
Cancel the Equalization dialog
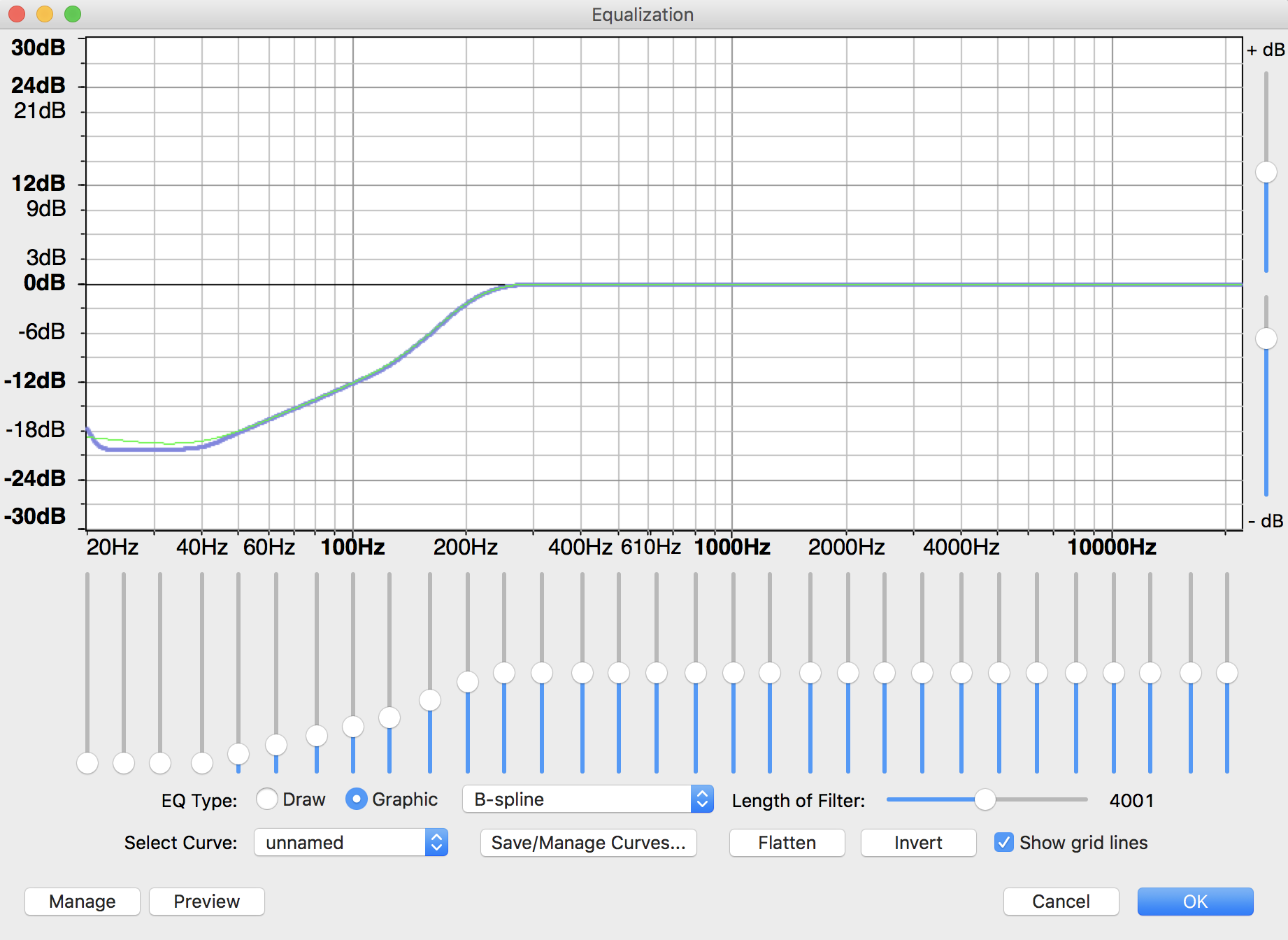tap(1060, 901)
